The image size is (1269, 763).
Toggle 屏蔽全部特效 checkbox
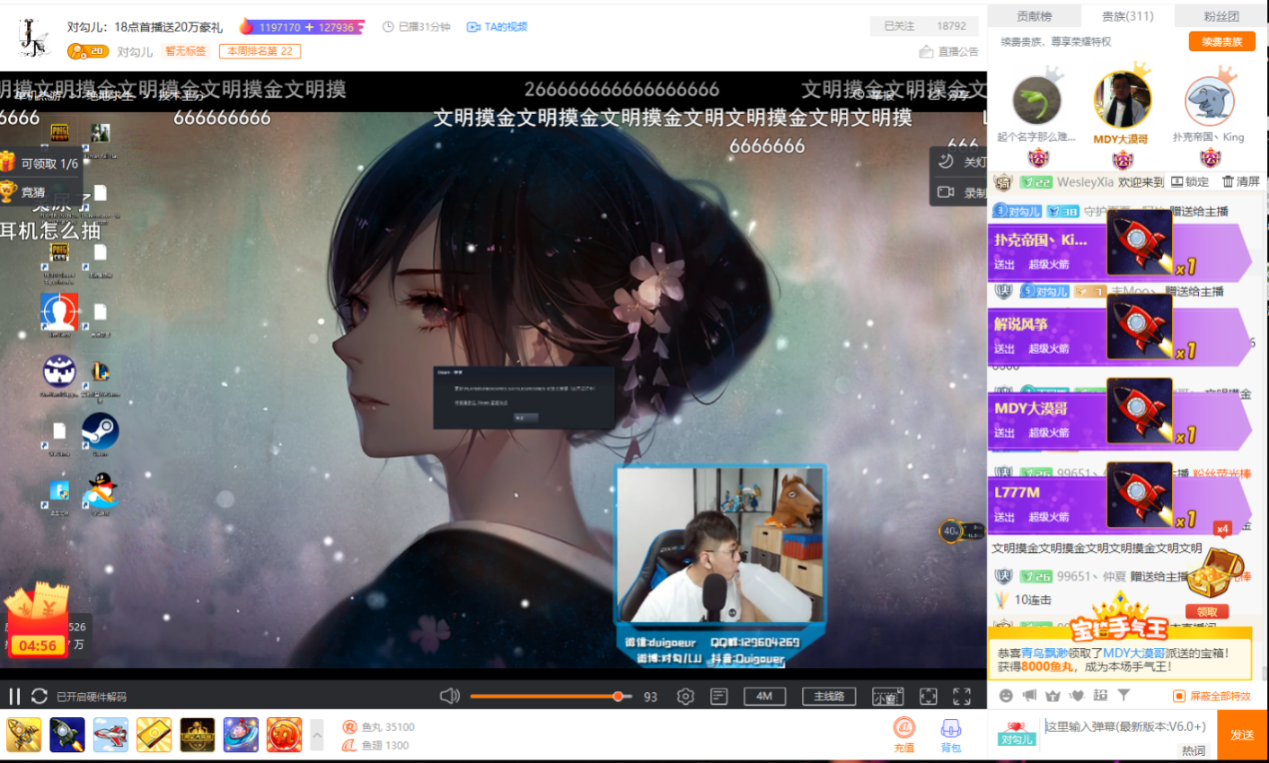point(1179,696)
